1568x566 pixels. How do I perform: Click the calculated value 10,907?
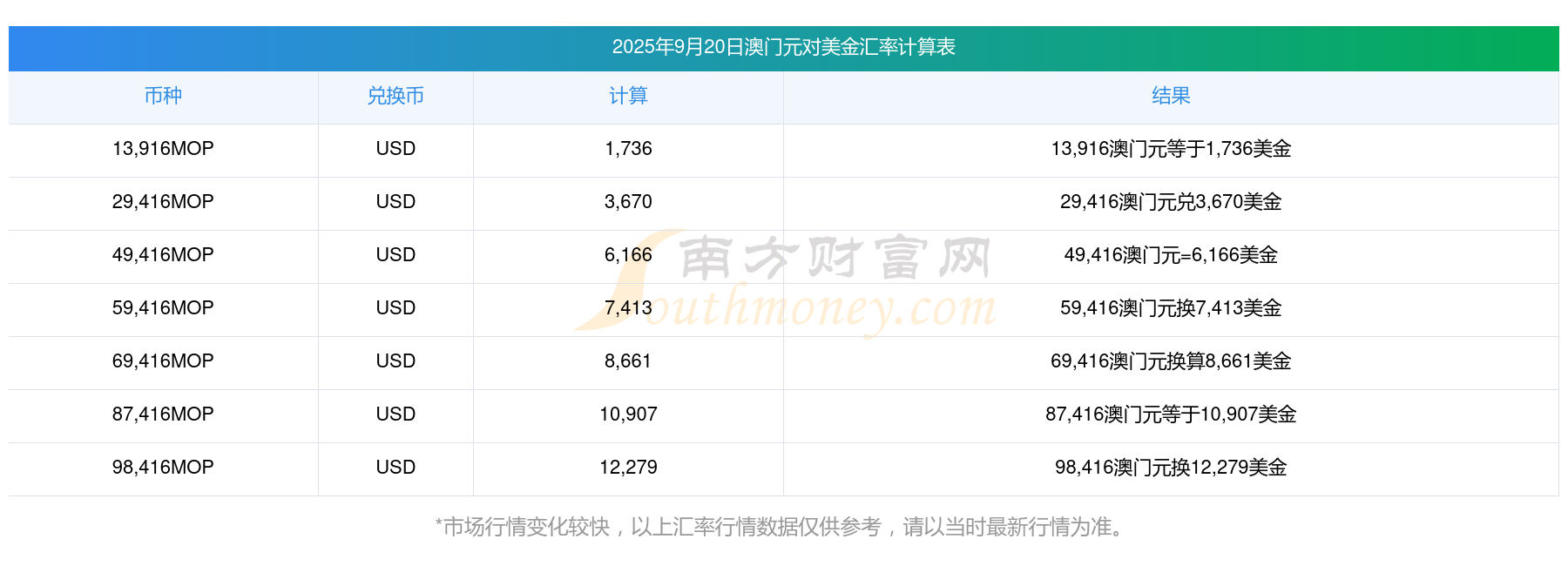628,414
